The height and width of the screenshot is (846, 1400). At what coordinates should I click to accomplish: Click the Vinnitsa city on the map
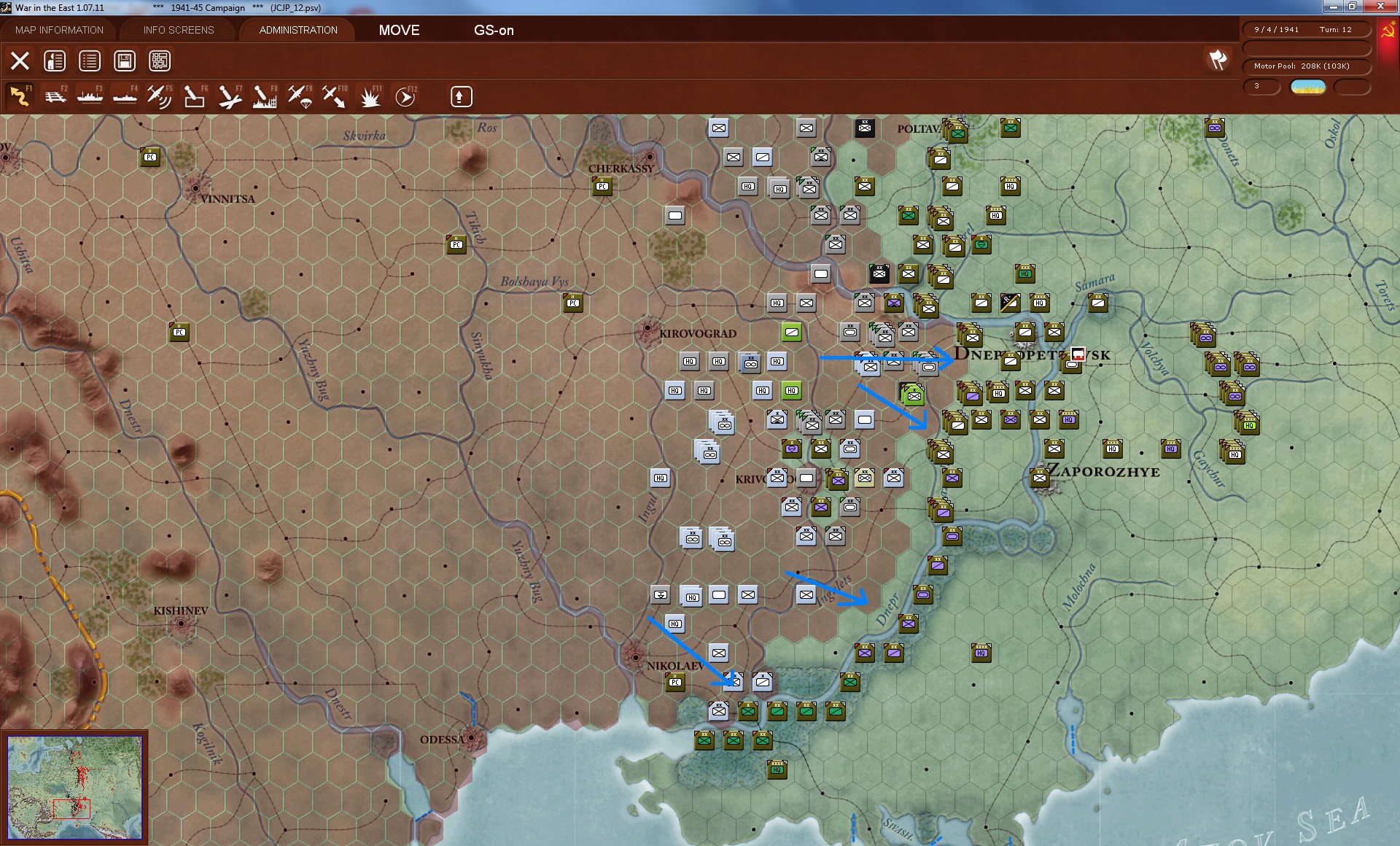195,188
